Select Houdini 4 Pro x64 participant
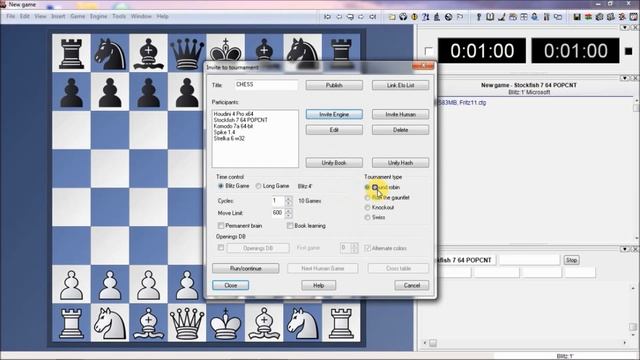640x360 pixels. tap(233, 114)
